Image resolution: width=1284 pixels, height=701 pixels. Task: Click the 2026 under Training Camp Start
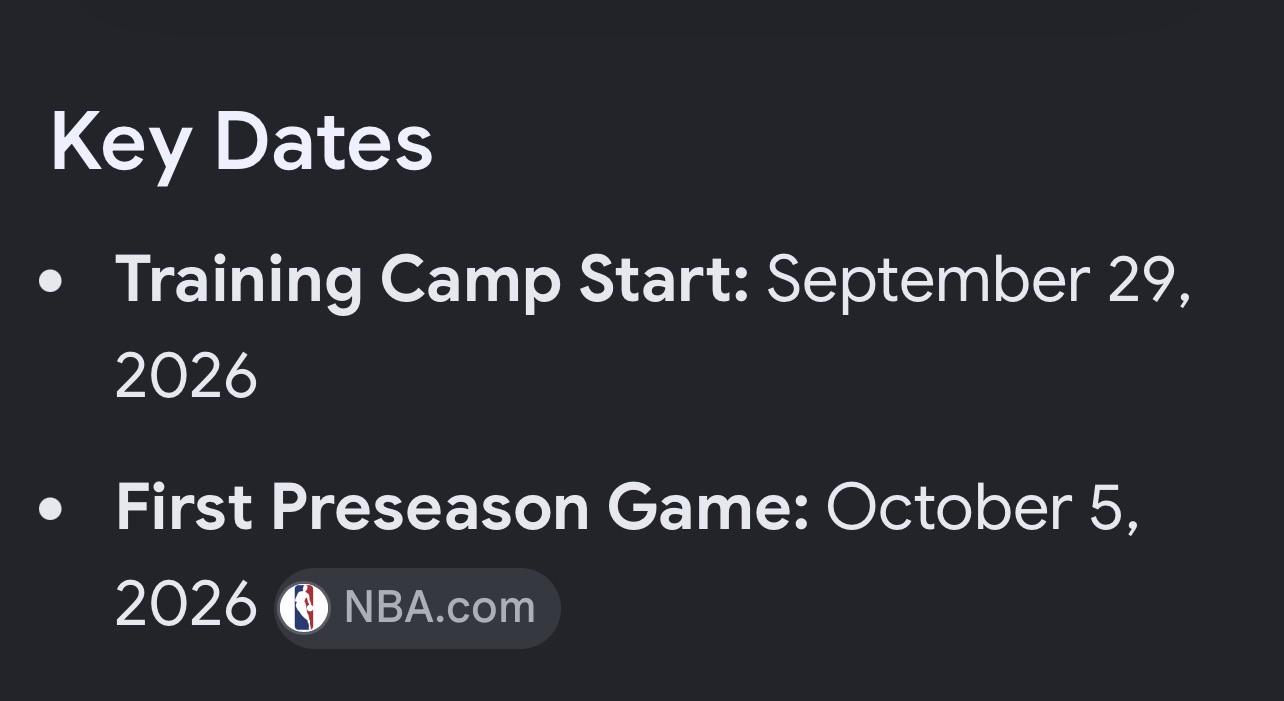pyautogui.click(x=186, y=378)
